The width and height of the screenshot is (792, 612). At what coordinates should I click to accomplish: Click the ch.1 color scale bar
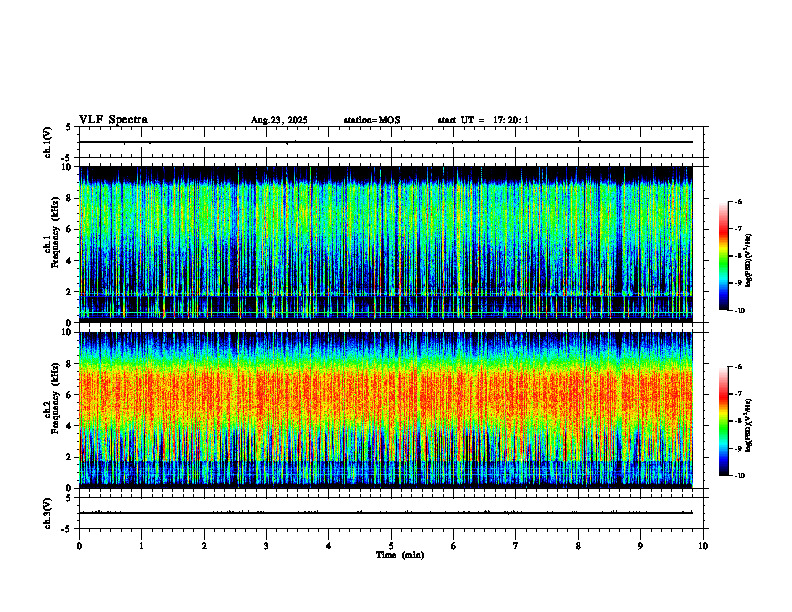click(x=723, y=256)
